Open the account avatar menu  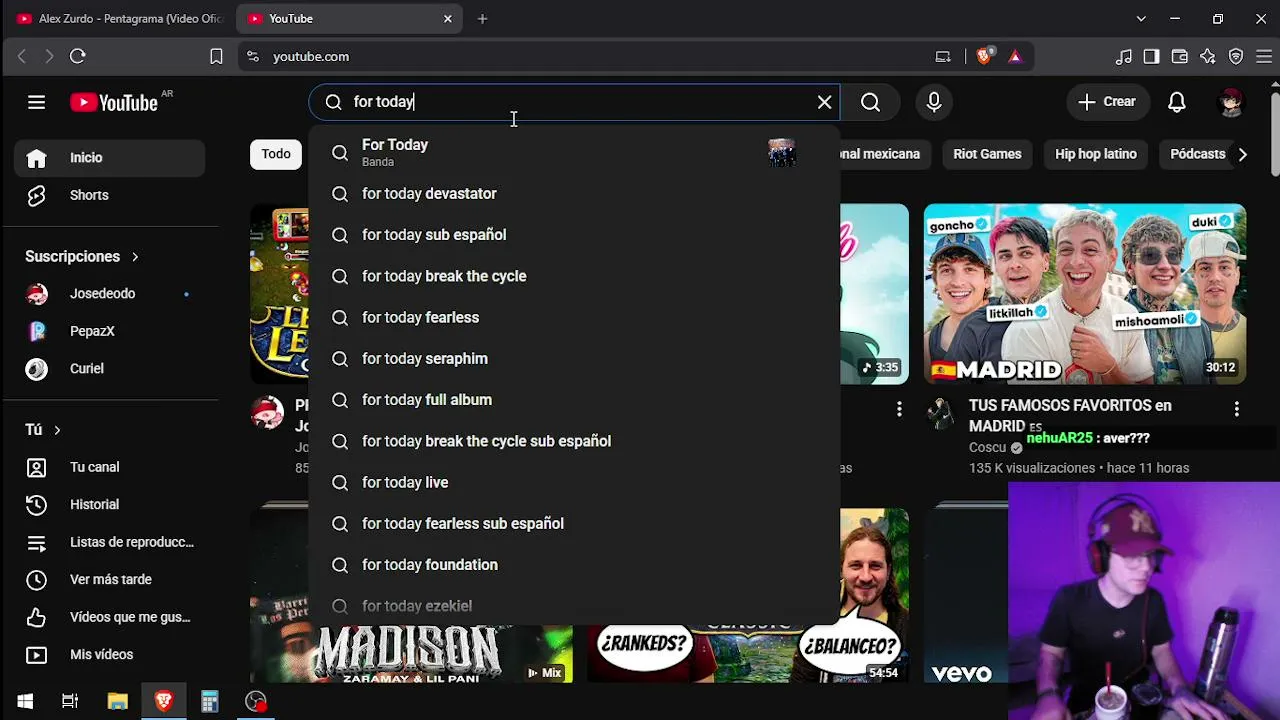1231,102
